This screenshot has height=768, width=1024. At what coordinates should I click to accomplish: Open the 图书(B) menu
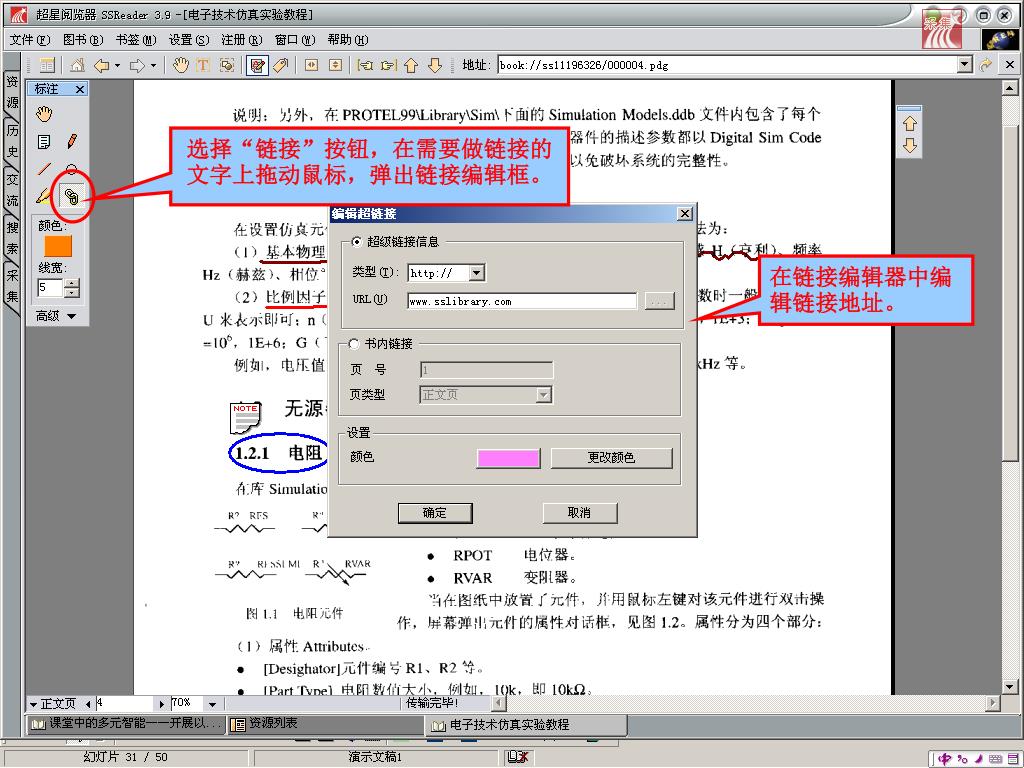83,40
